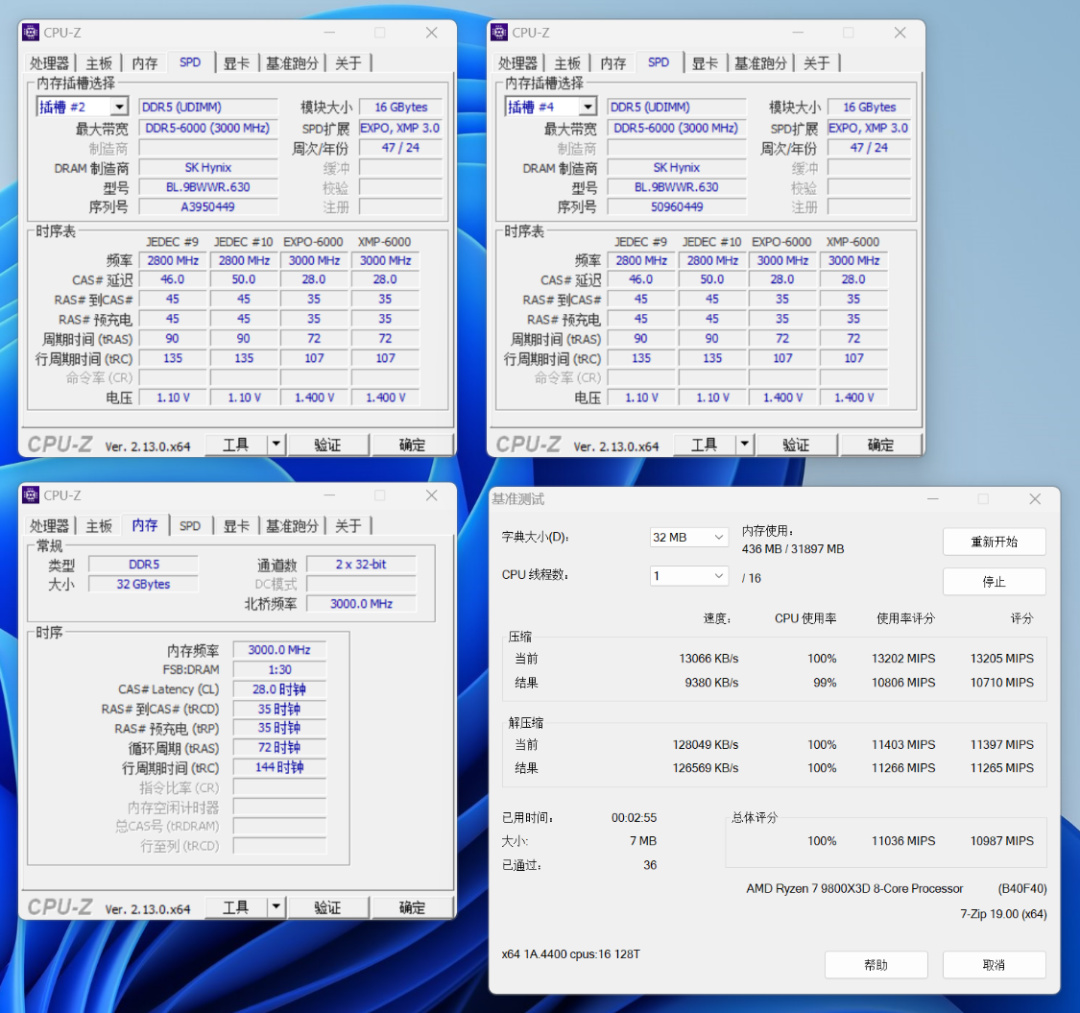The image size is (1080, 1013).
Task: Click 工具 button in memory window
Action: (x=236, y=907)
